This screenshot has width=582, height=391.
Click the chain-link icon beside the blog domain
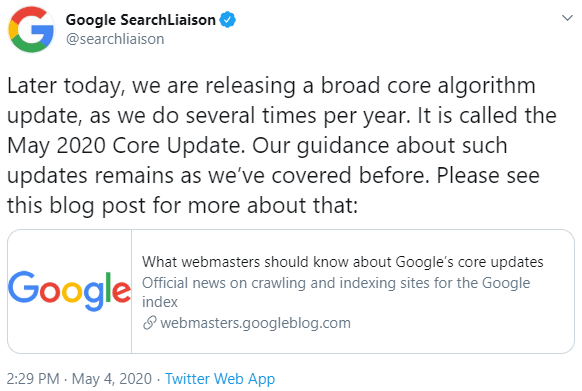[150, 323]
